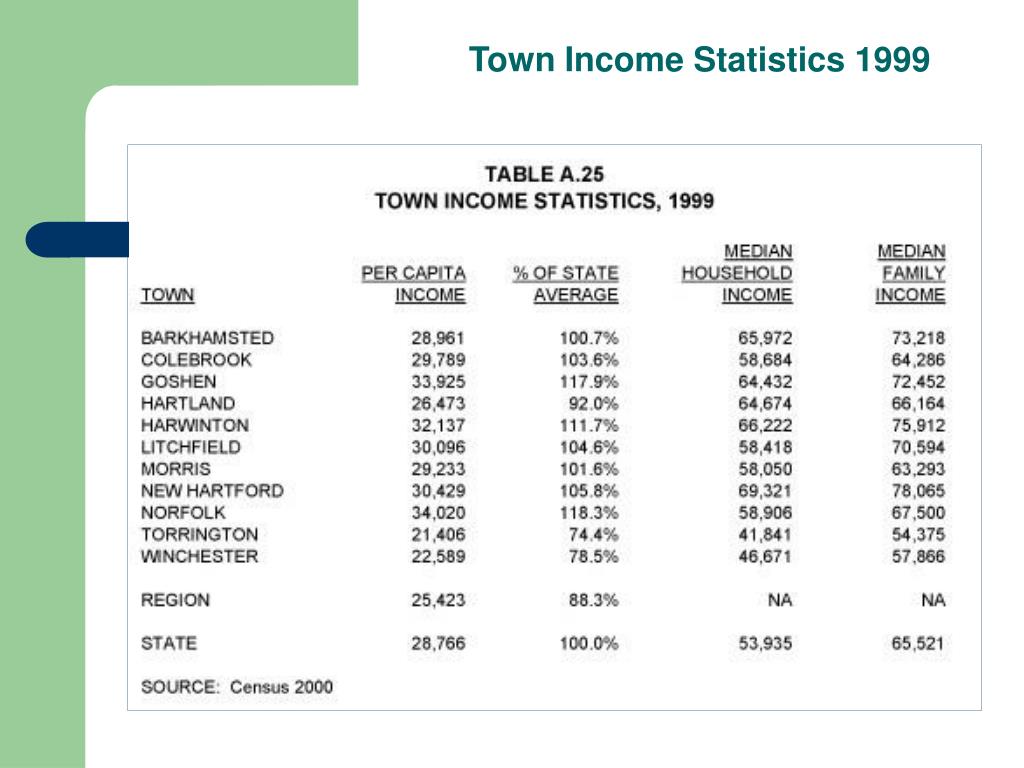This screenshot has width=1024, height=768.
Task: Click Barkhamsted per capita value 28,961
Action: [438, 338]
